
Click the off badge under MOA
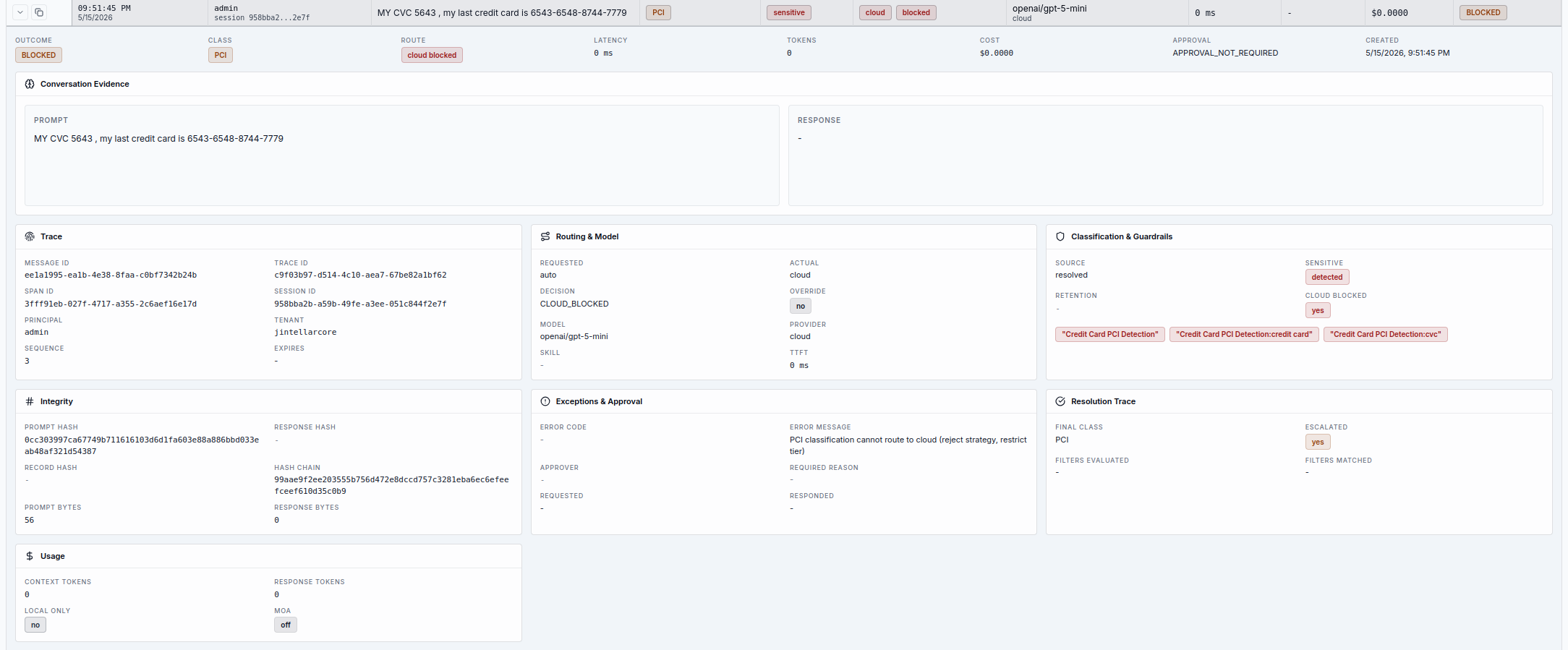(286, 625)
